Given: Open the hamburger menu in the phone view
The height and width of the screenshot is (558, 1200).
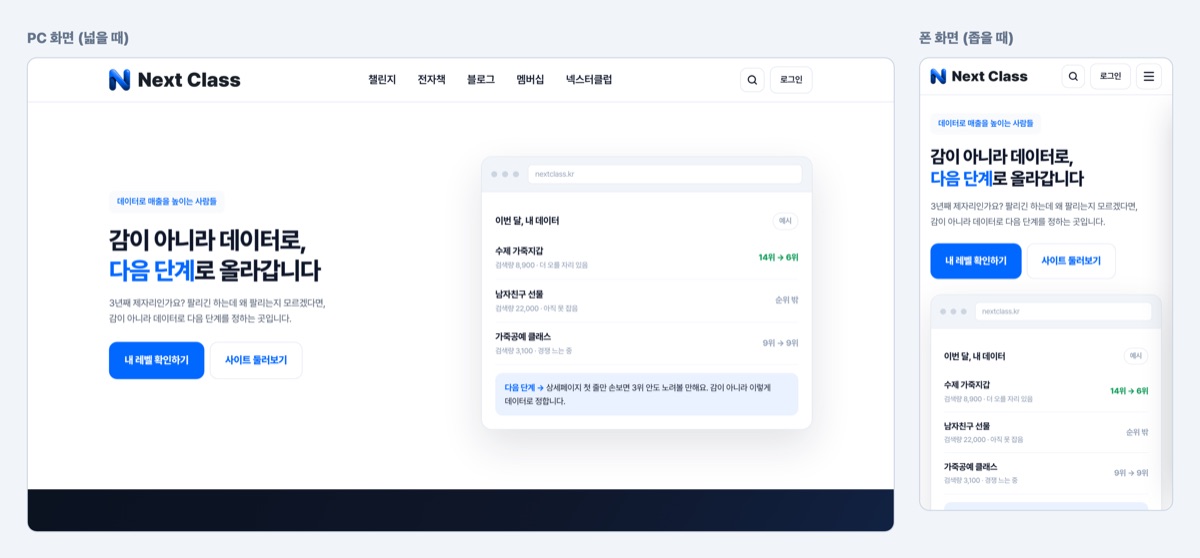Looking at the screenshot, I should (1149, 76).
